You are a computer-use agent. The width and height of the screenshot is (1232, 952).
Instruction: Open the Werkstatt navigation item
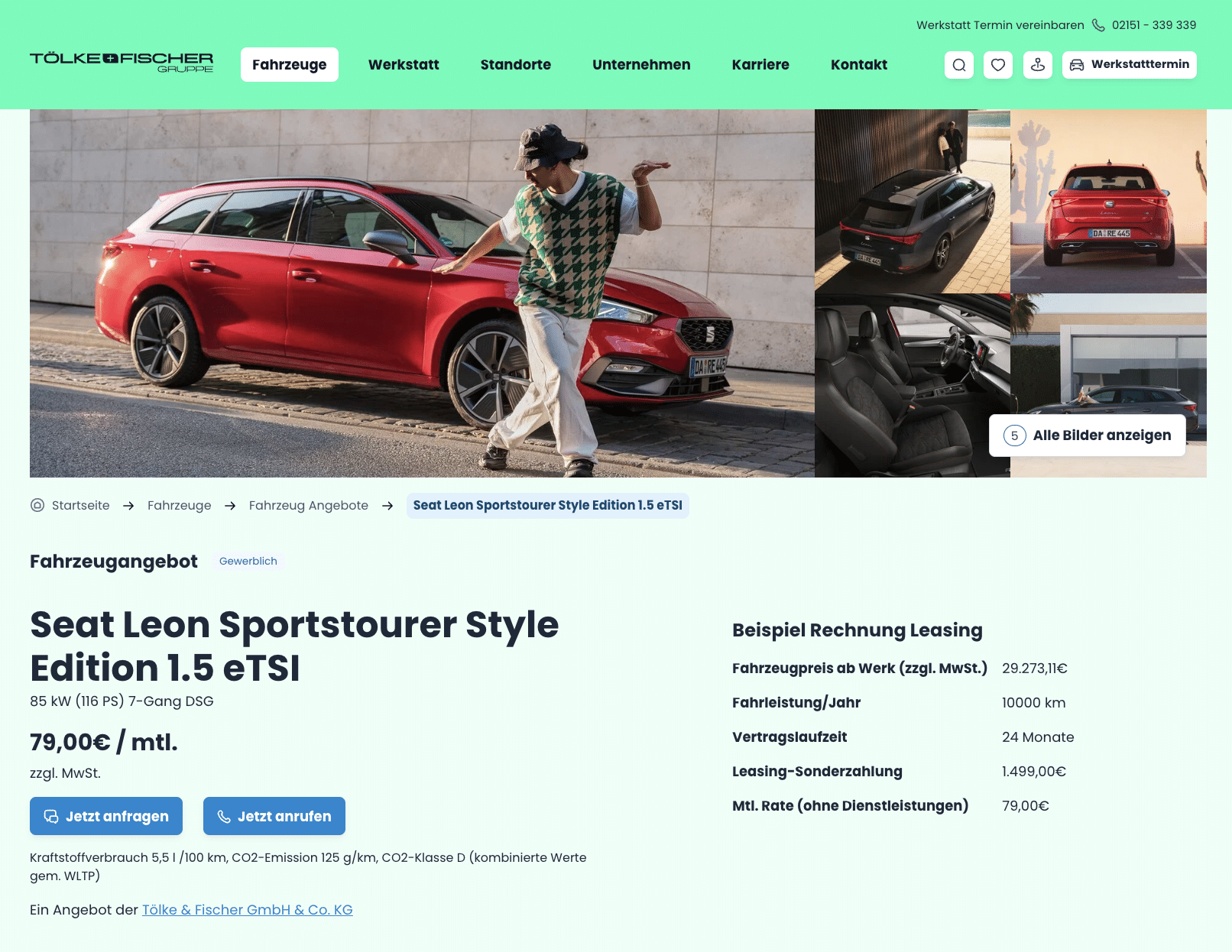[x=404, y=65]
